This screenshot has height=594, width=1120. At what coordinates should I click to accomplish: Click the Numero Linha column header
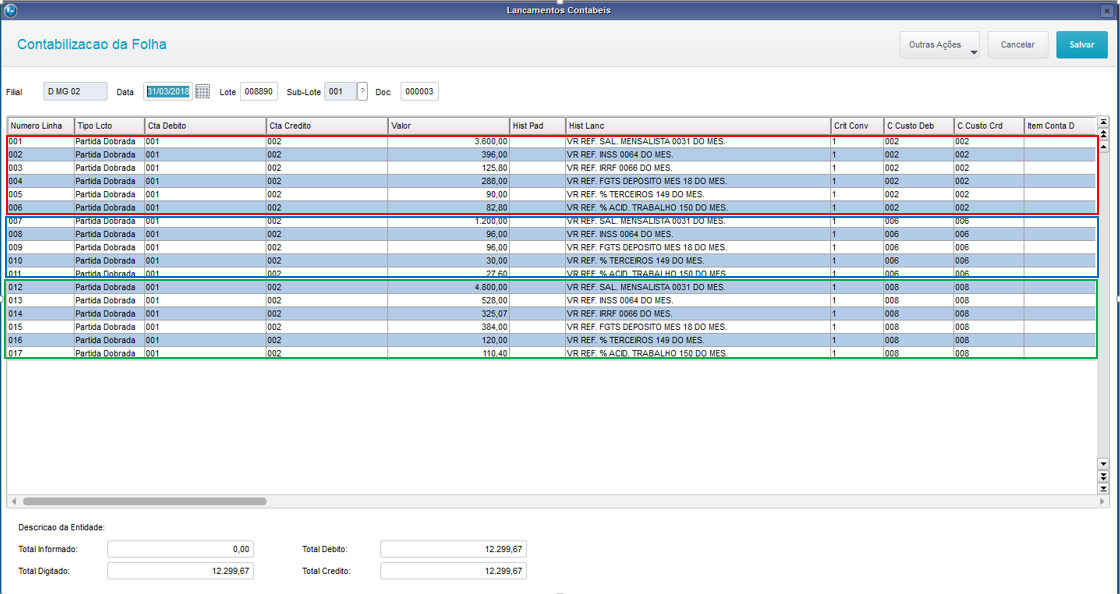pos(41,126)
